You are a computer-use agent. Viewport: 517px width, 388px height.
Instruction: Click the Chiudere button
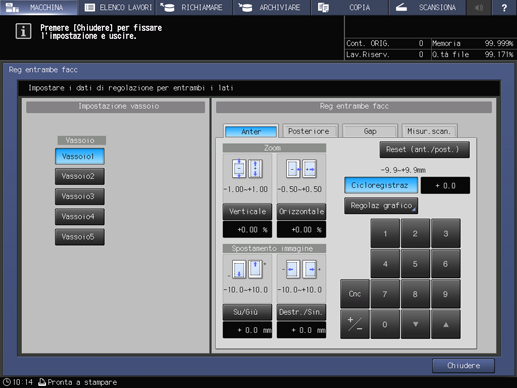463,366
